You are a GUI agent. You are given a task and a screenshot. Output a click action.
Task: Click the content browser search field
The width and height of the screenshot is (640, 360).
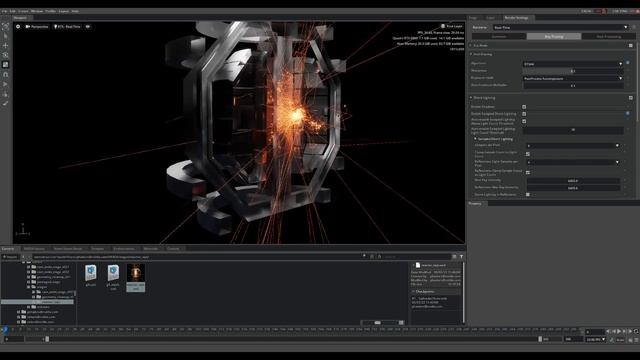(x=416, y=257)
